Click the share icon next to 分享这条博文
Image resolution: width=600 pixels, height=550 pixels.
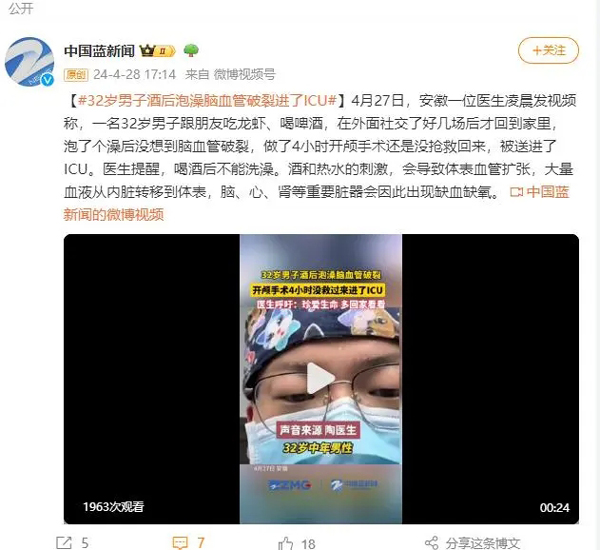coord(432,543)
